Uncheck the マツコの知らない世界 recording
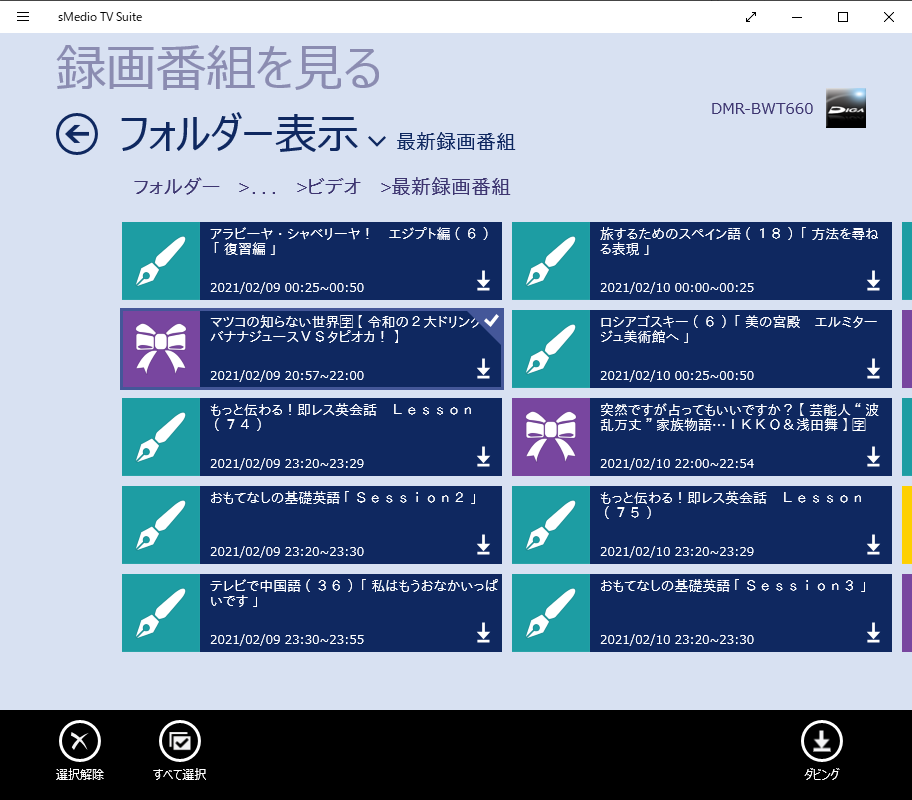 click(x=491, y=320)
